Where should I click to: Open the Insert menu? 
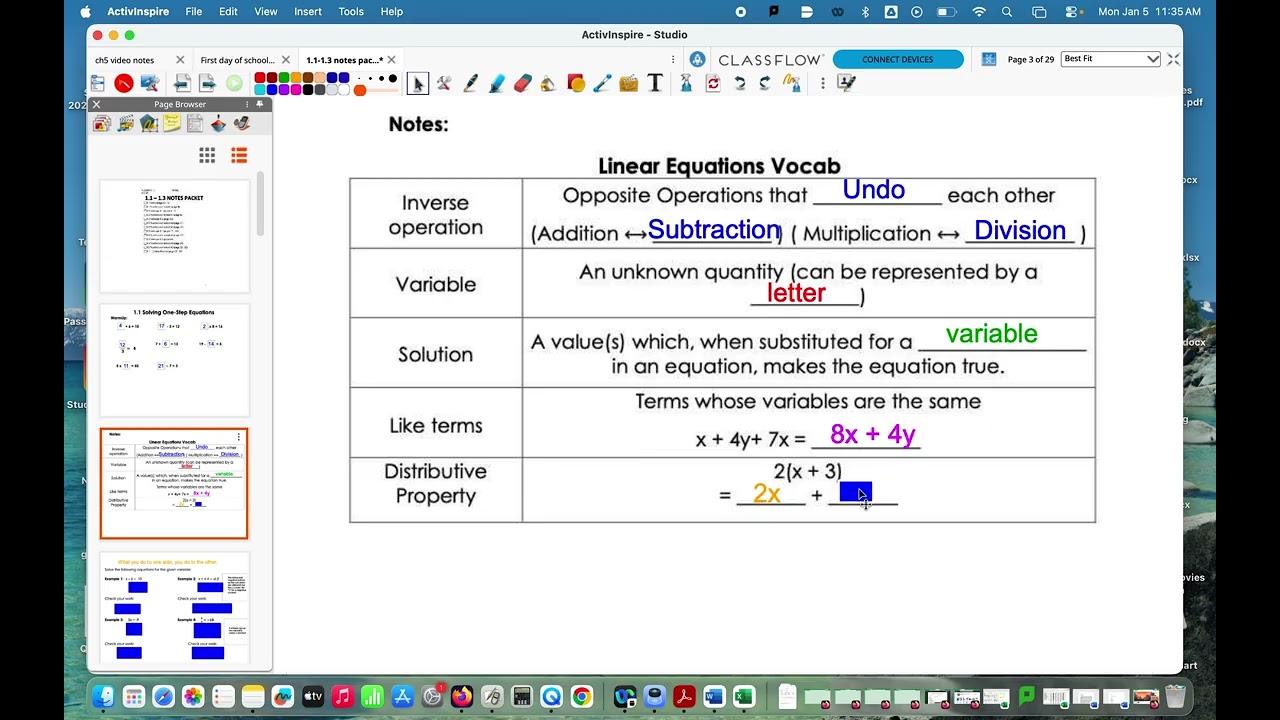308,11
